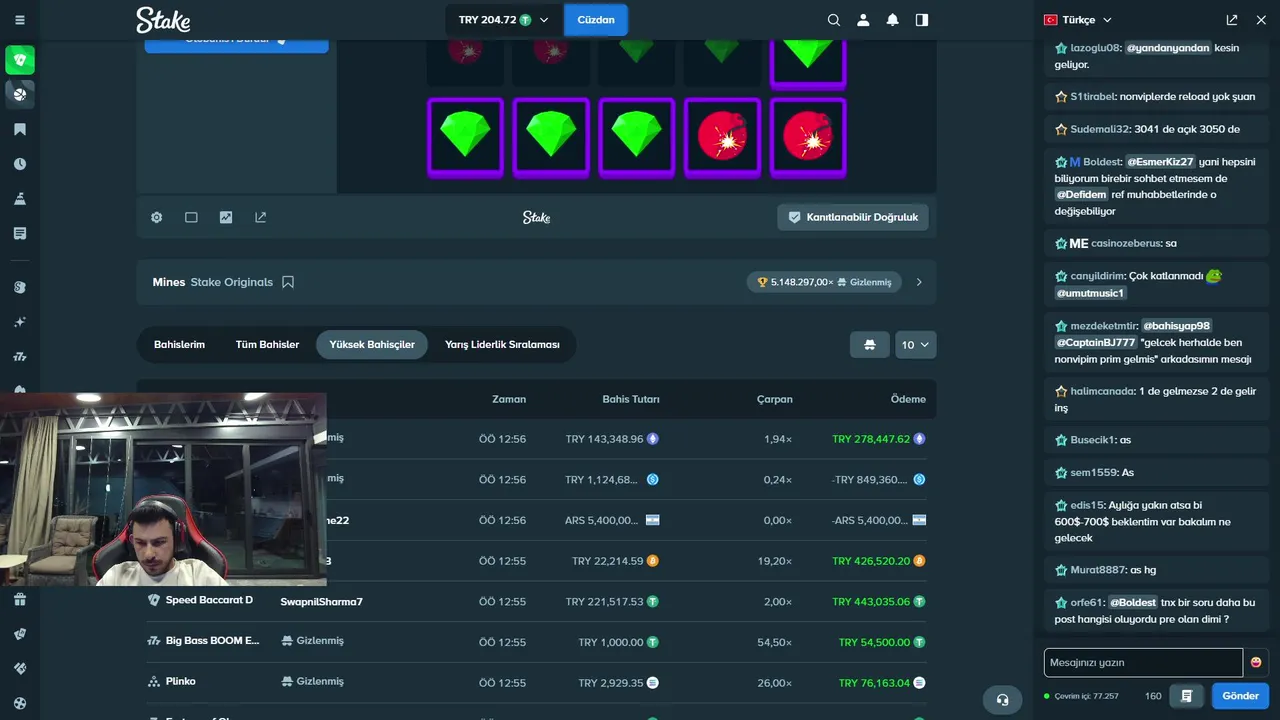Click the 54,50× multiplier cell
The image size is (1280, 720).
click(775, 642)
